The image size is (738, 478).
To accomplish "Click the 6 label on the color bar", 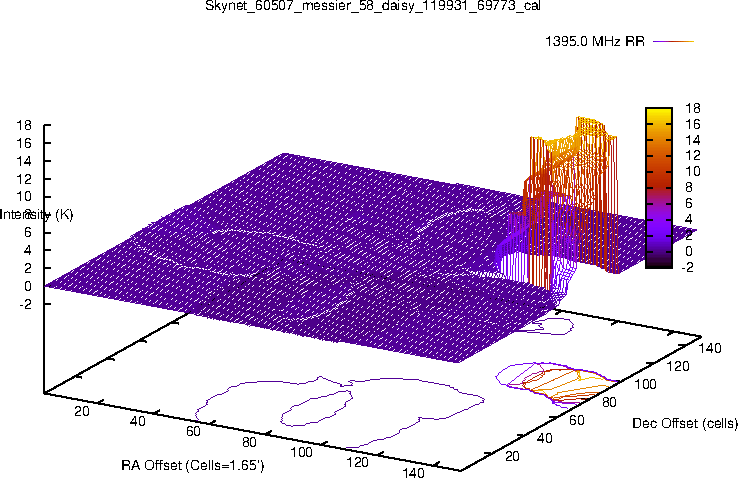I will [689, 203].
